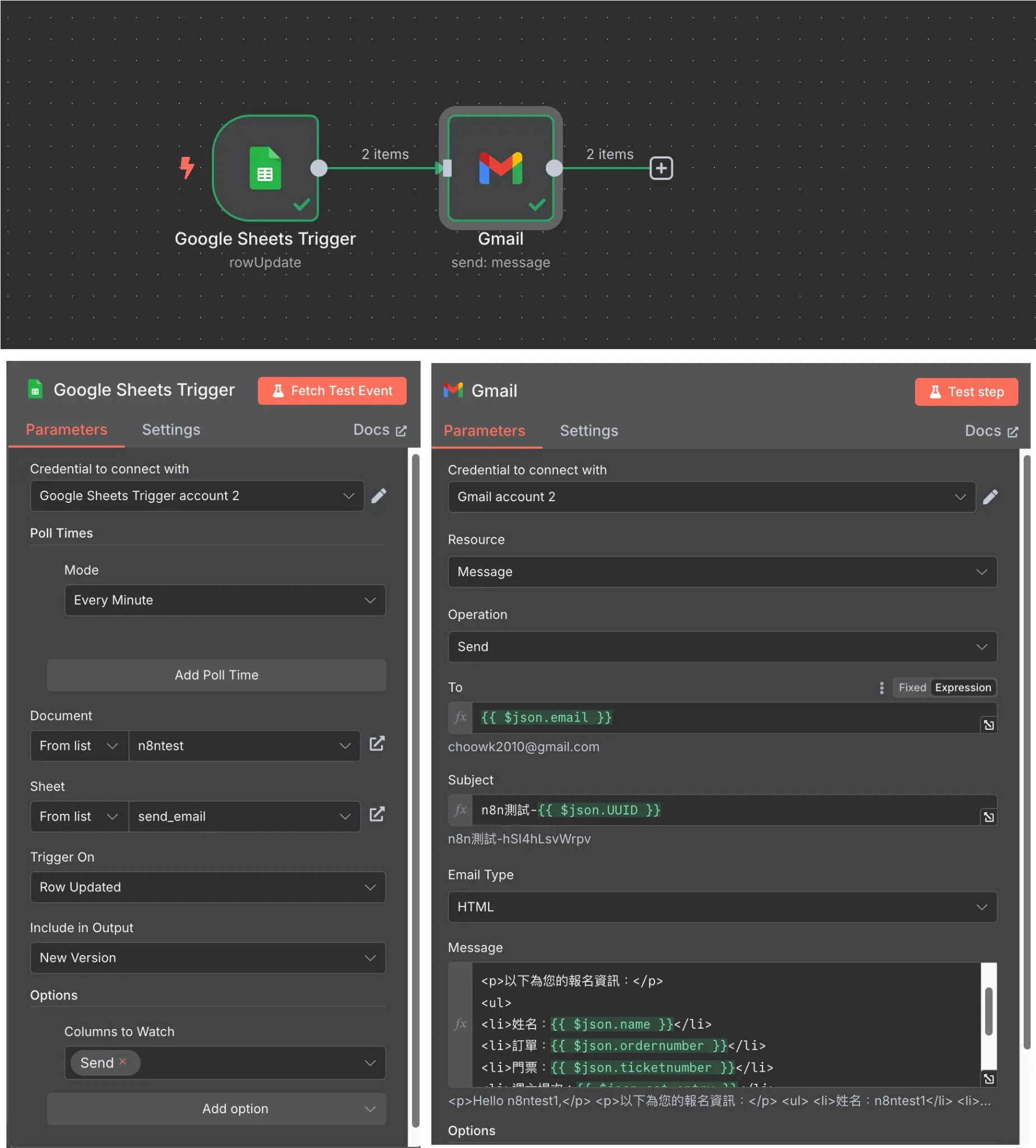This screenshot has width=1036, height=1148.
Task: Click into the Subject expression field
Action: click(726, 810)
